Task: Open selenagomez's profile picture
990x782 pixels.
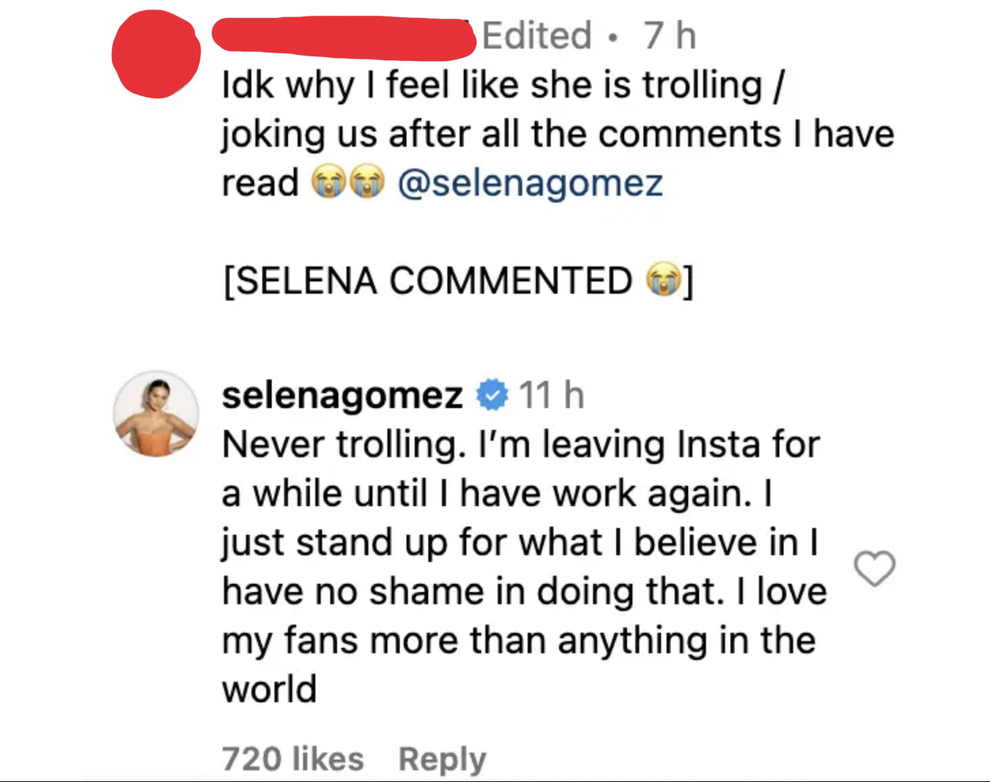Action: point(155,414)
